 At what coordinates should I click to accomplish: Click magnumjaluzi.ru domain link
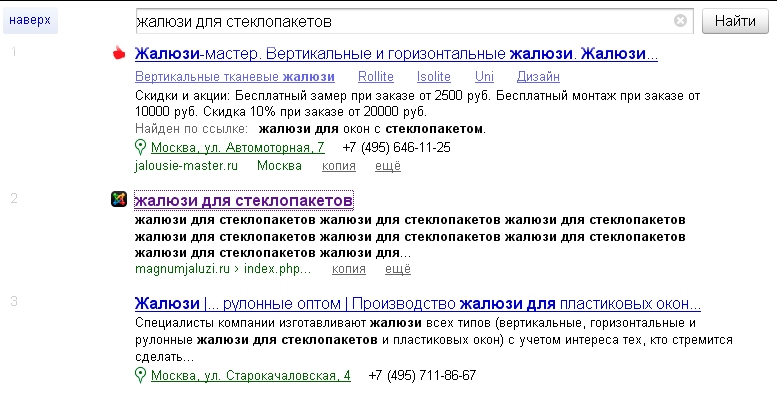click(182, 269)
